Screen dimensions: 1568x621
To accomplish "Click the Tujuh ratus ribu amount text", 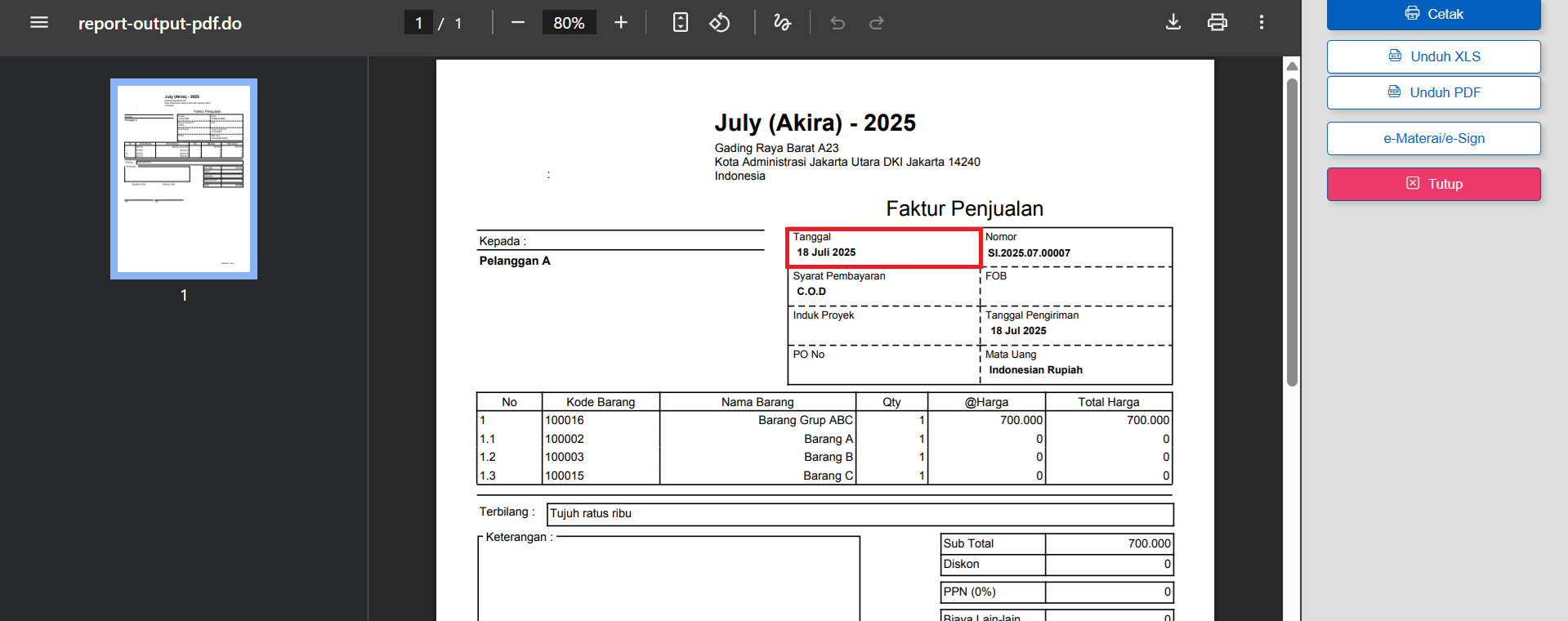I will pos(591,513).
